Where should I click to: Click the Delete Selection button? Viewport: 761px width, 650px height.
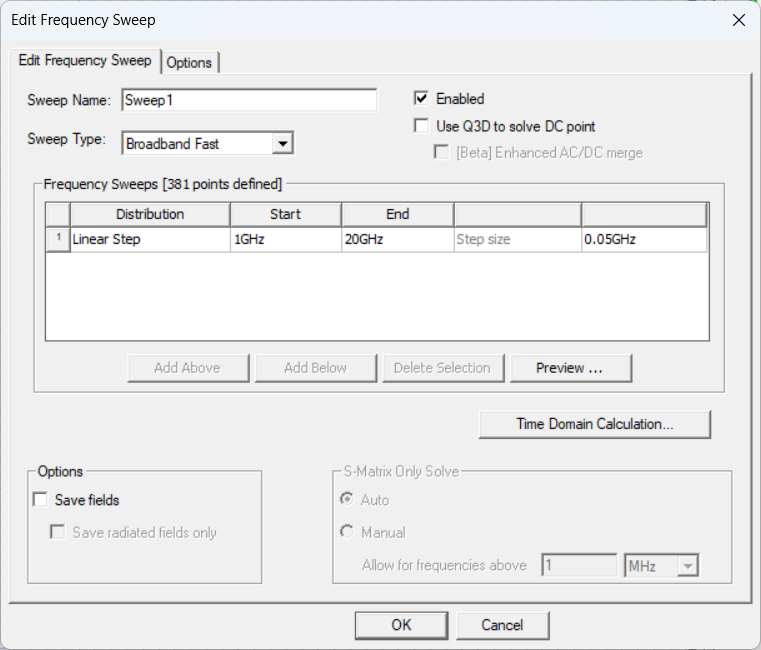443,368
